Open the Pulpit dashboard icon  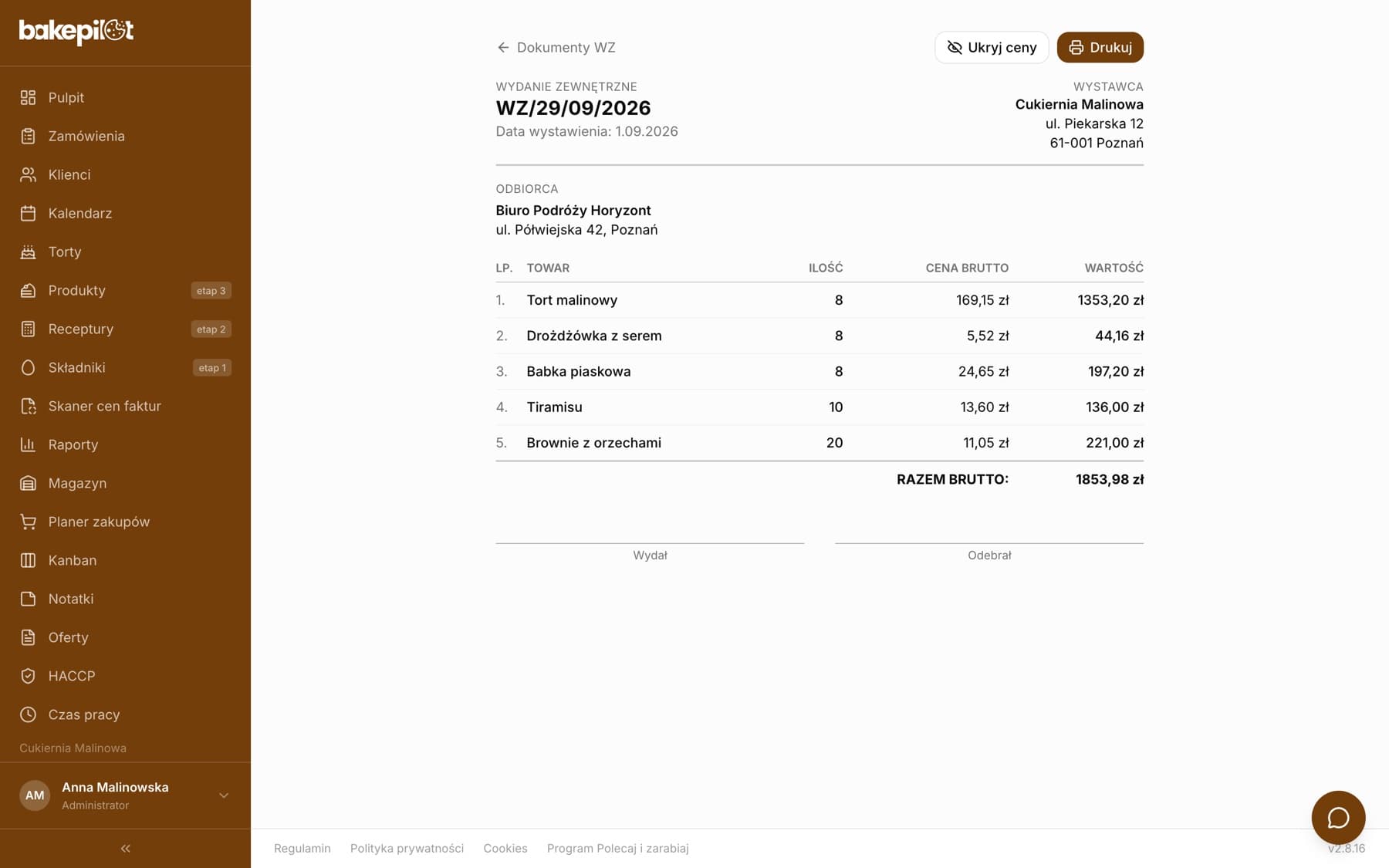28,97
